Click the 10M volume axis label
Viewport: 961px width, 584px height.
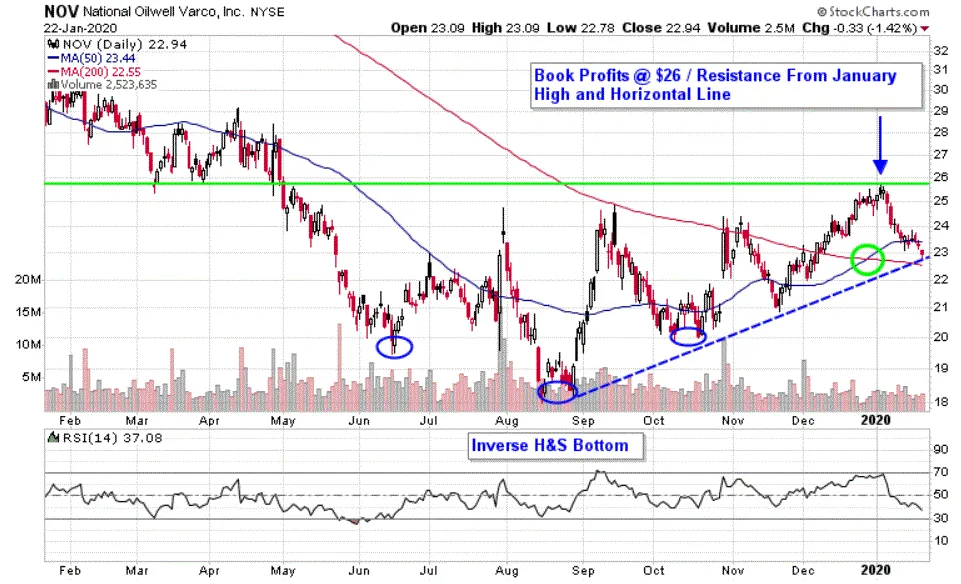point(28,344)
